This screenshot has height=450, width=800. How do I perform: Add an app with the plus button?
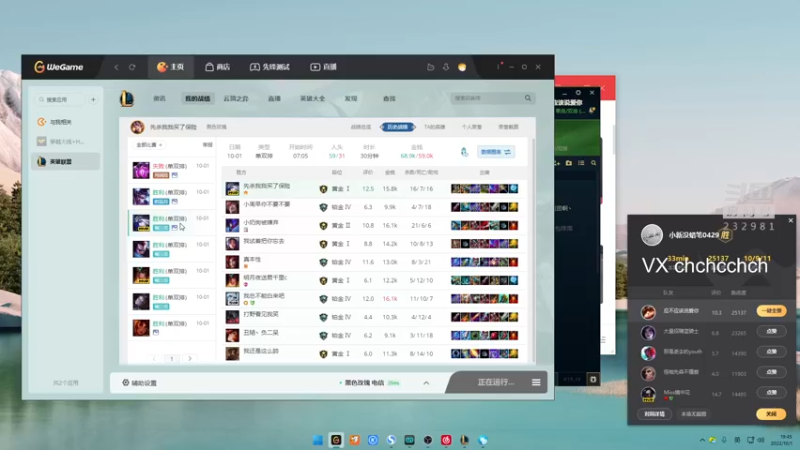[x=93, y=99]
